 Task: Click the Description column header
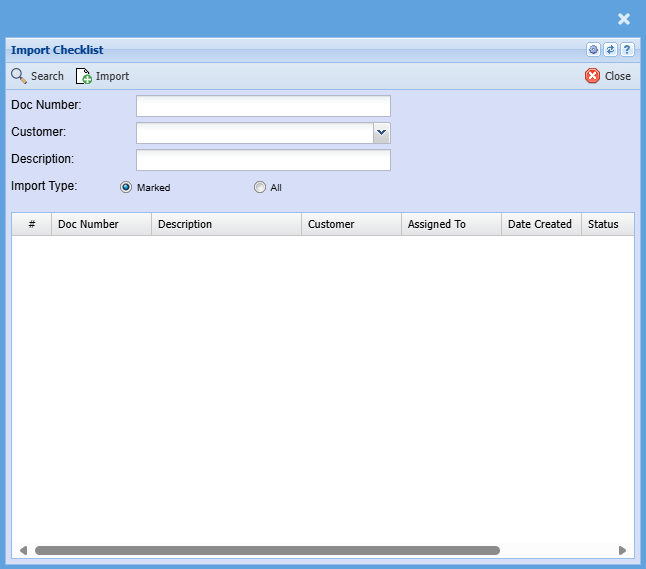click(x=226, y=224)
